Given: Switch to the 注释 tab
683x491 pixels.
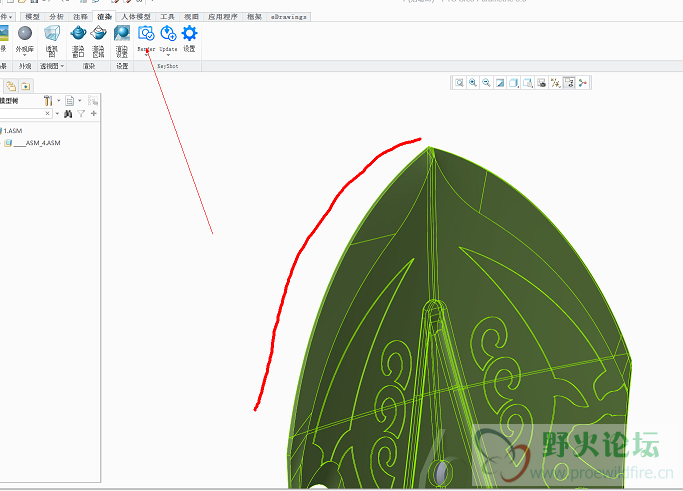Looking at the screenshot, I should coord(81,17).
